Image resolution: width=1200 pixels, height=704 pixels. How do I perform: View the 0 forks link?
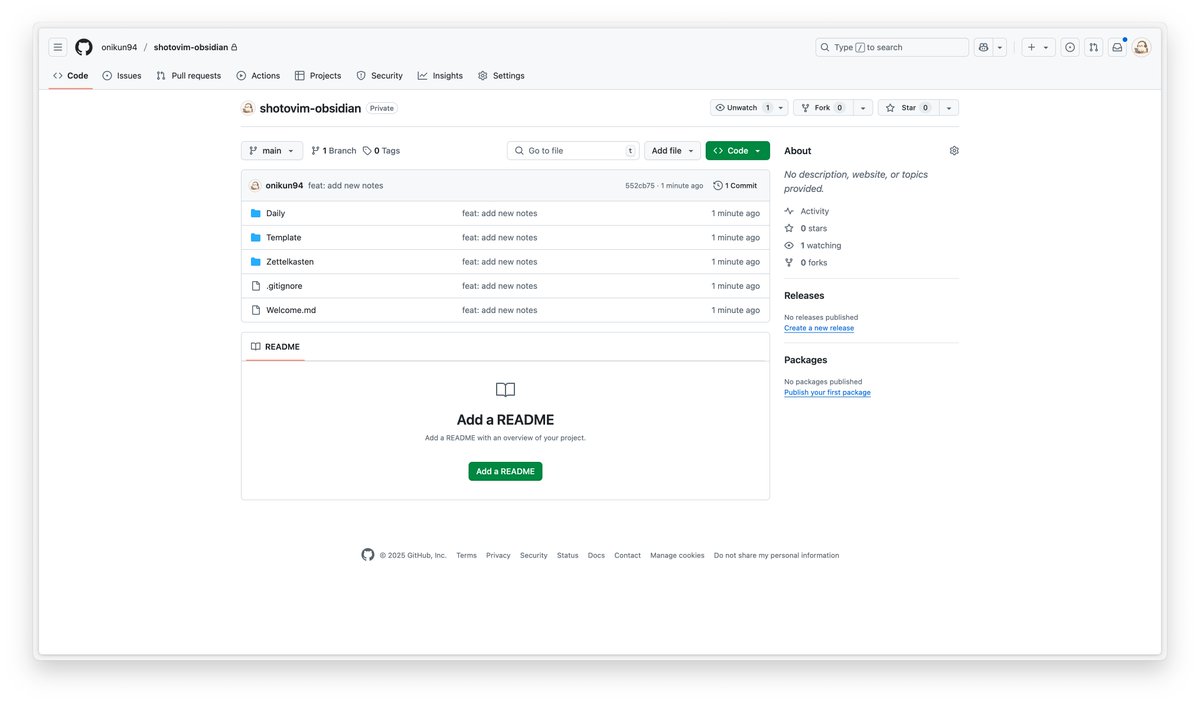(806, 263)
